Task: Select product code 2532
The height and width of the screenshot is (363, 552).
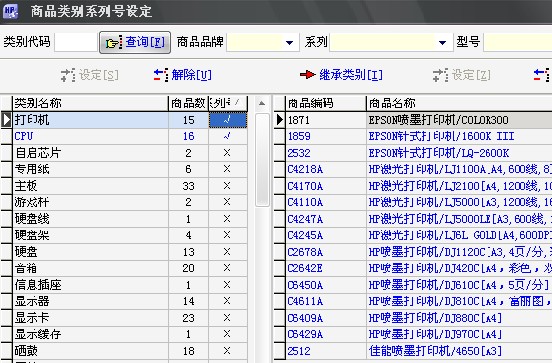Action: (x=326, y=153)
